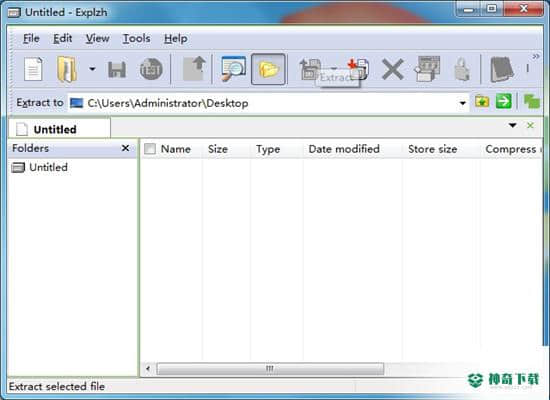Expand the Open archive dropdown arrow

point(92,69)
